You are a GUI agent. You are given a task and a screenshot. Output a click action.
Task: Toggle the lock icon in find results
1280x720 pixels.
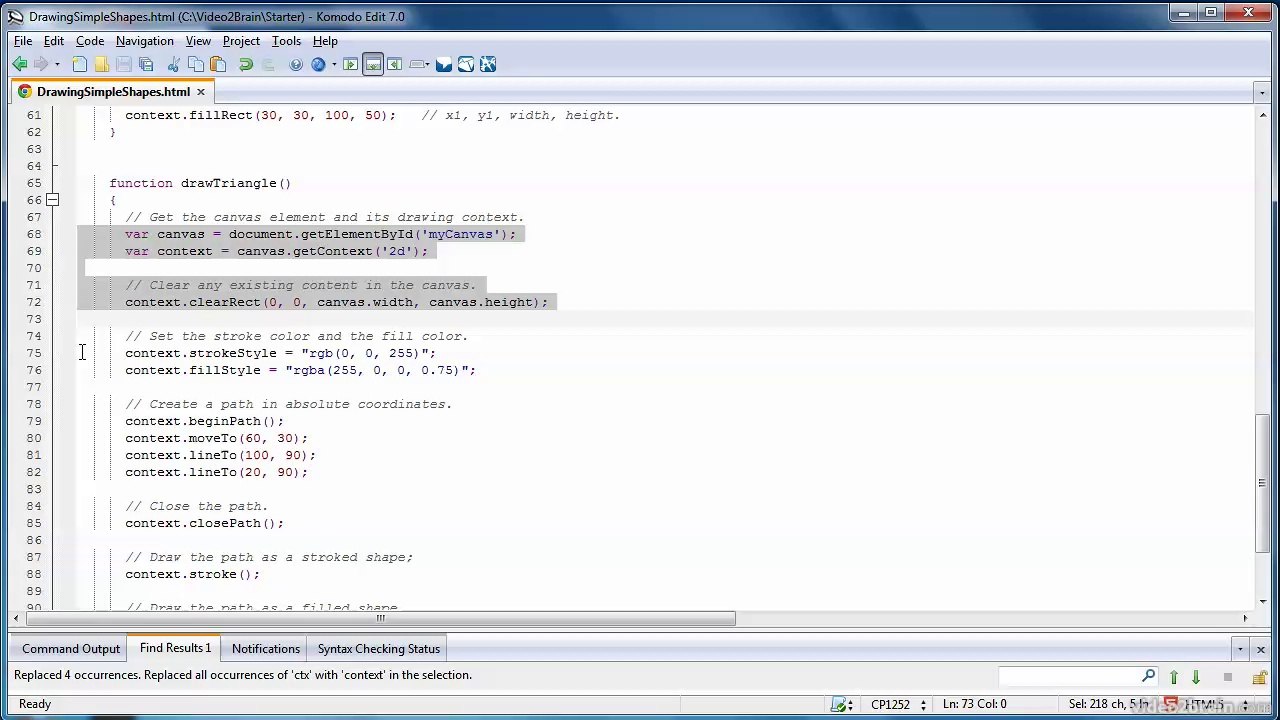(x=1259, y=677)
